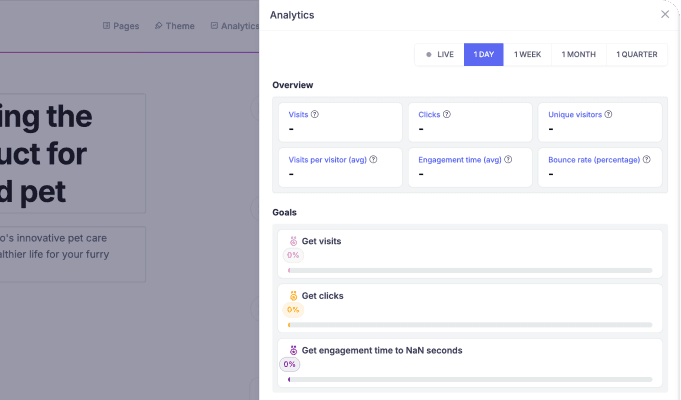The width and height of the screenshot is (681, 400).
Task: Click the Get clicks medal icon
Action: tap(294, 296)
